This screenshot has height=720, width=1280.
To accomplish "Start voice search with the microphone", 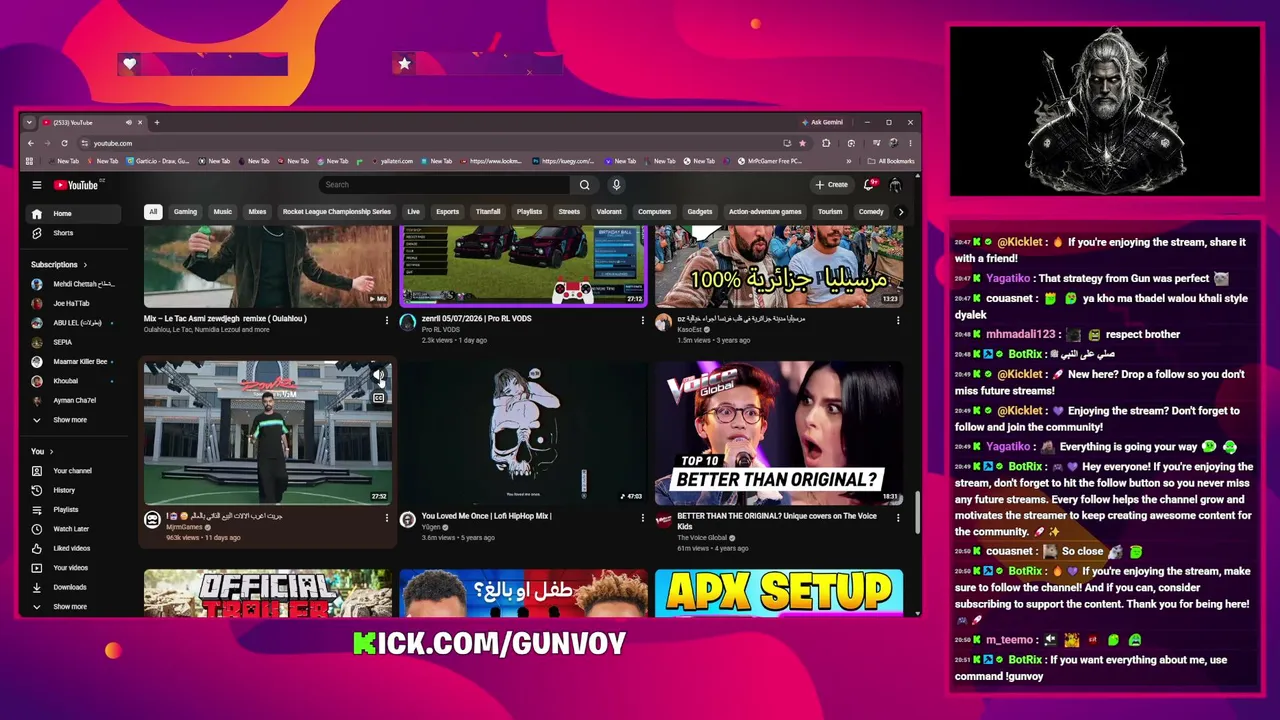I will (616, 185).
